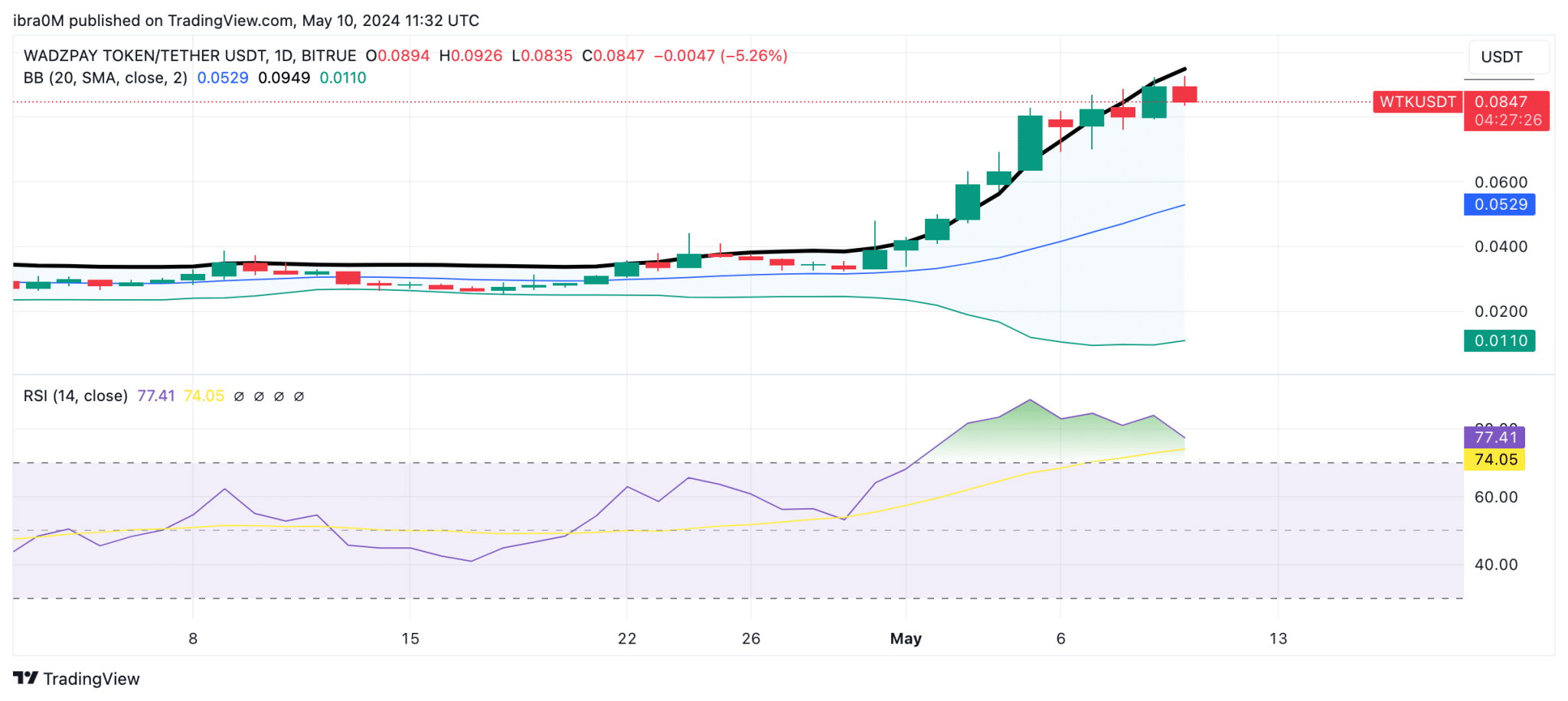Click the O0.0894 open value

397,56
